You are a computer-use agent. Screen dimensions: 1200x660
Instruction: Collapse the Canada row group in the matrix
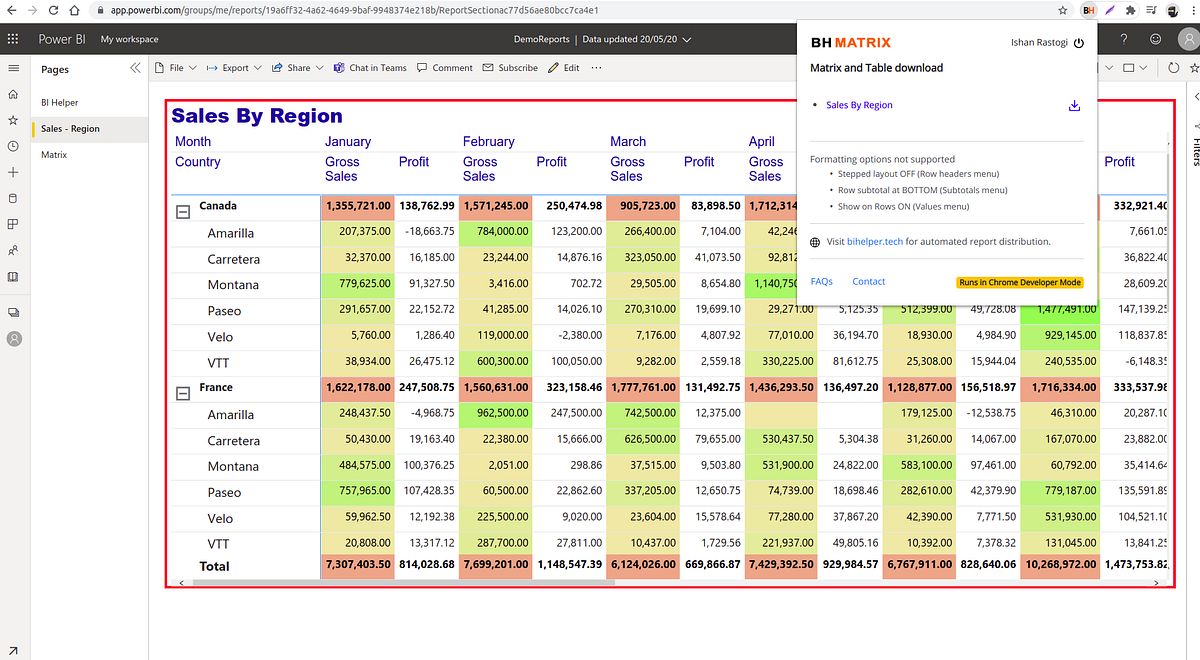pos(182,207)
